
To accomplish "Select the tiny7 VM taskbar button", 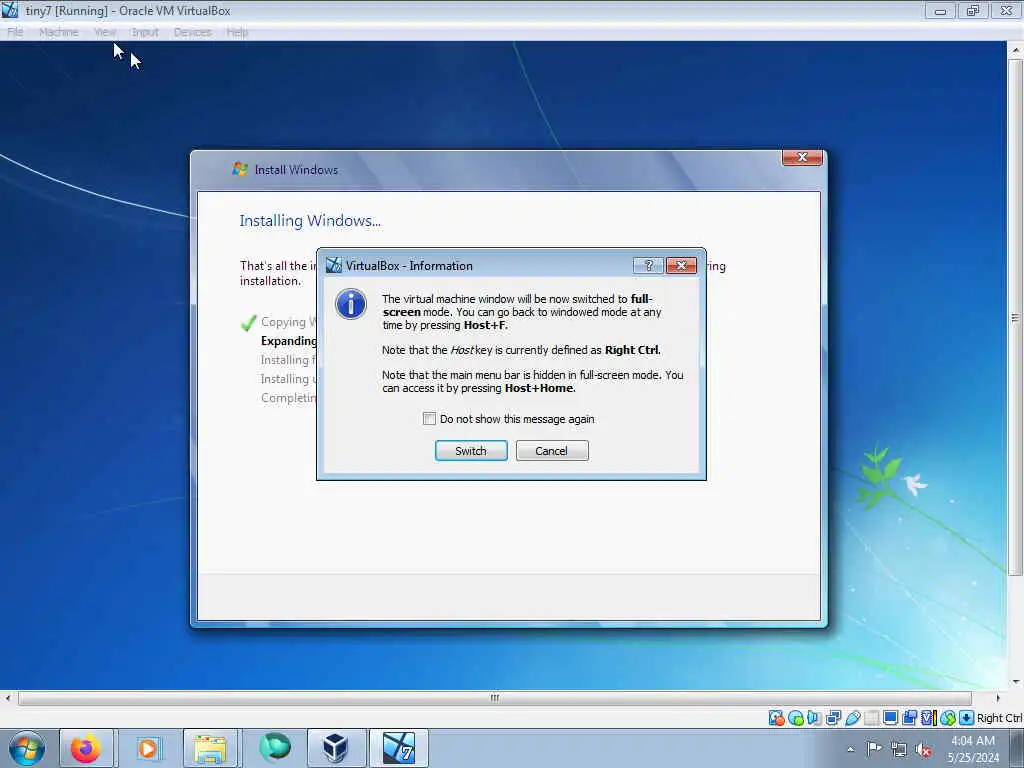I will 399,748.
